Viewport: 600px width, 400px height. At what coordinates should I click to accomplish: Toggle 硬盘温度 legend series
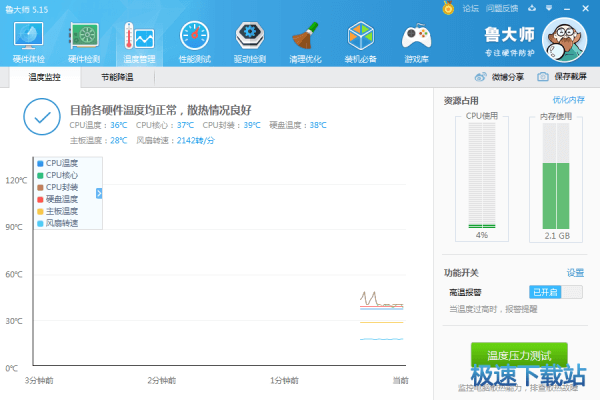[x=58, y=199]
